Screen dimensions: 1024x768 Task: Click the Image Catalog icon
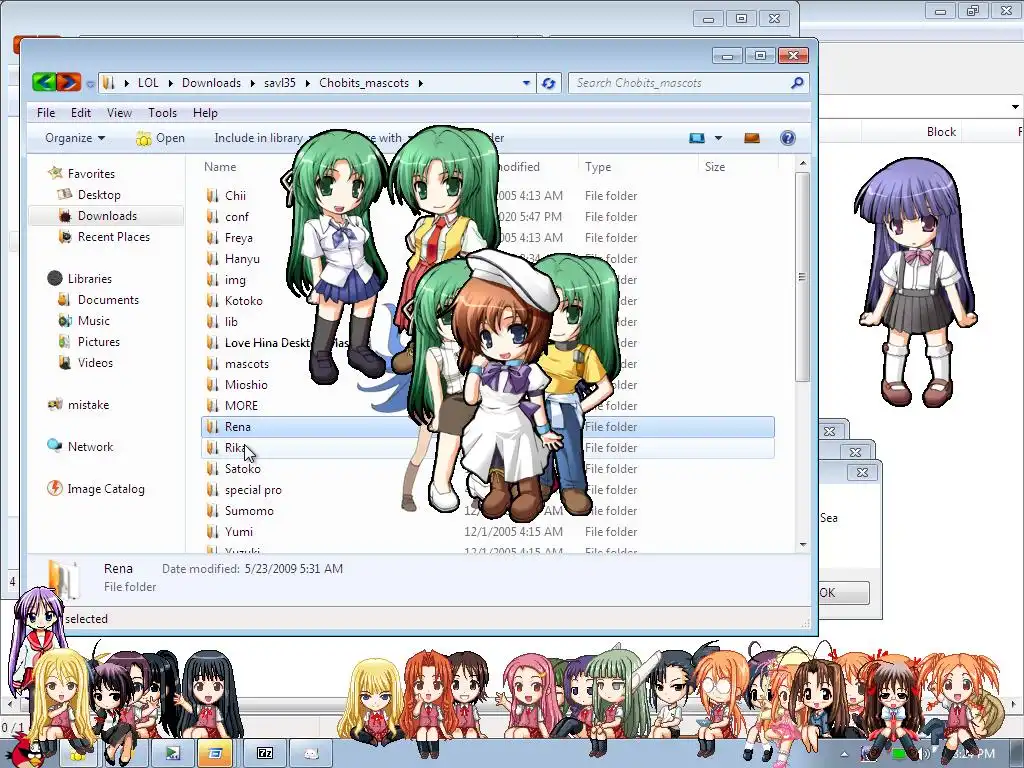[55, 488]
